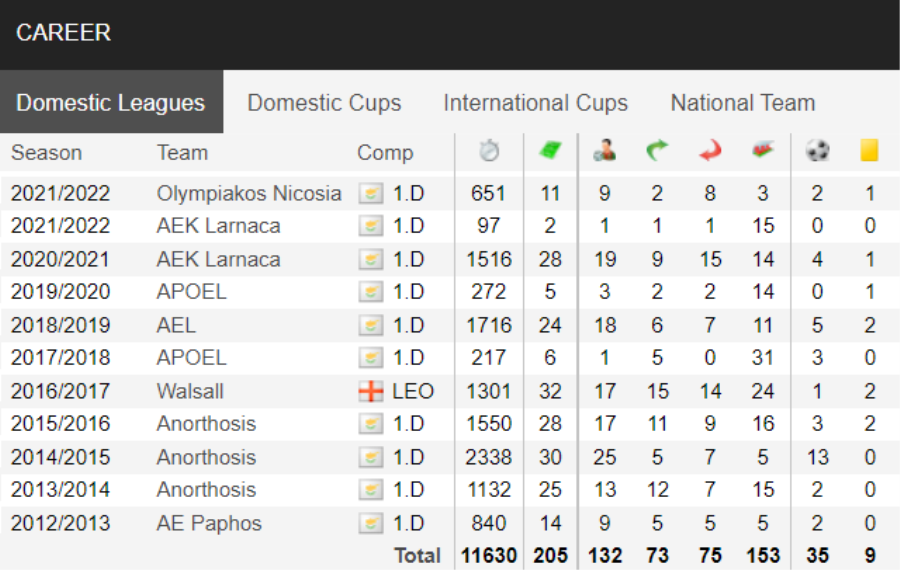Open the Walsall team link
The width and height of the screenshot is (900, 570).
[190, 391]
